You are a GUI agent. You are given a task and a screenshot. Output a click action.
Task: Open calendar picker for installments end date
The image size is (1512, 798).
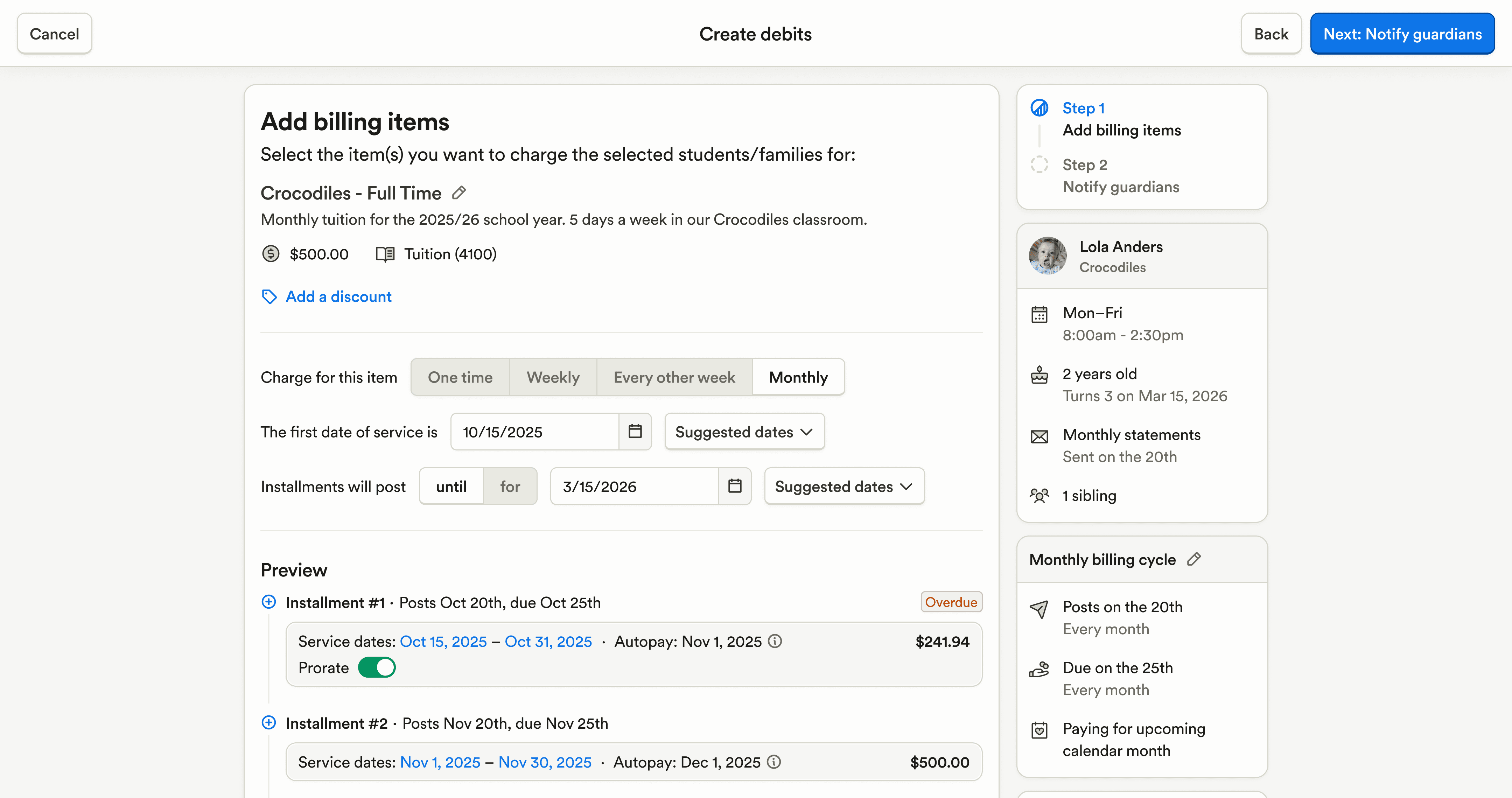735,486
